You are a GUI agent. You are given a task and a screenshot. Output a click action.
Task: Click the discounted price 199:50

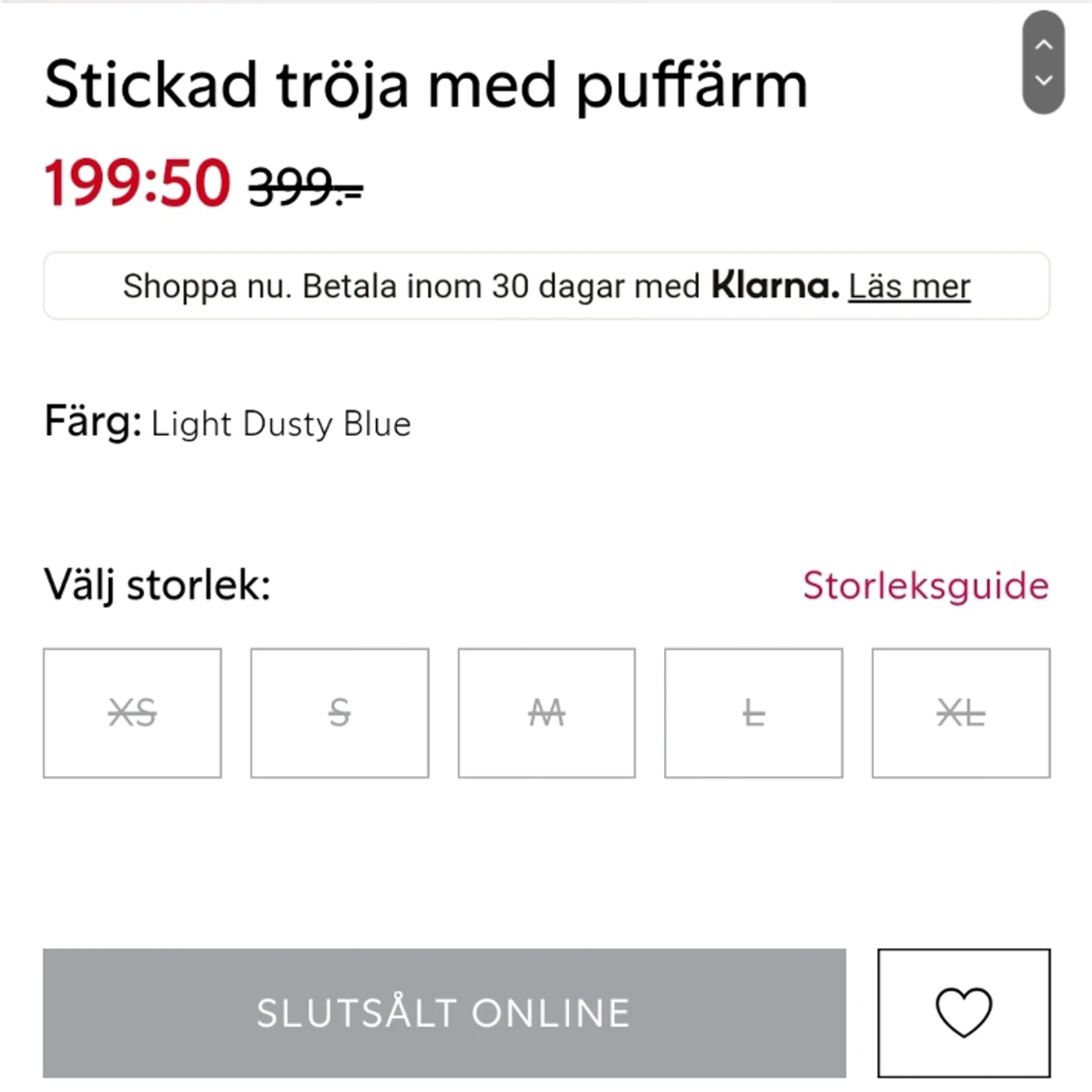(136, 182)
